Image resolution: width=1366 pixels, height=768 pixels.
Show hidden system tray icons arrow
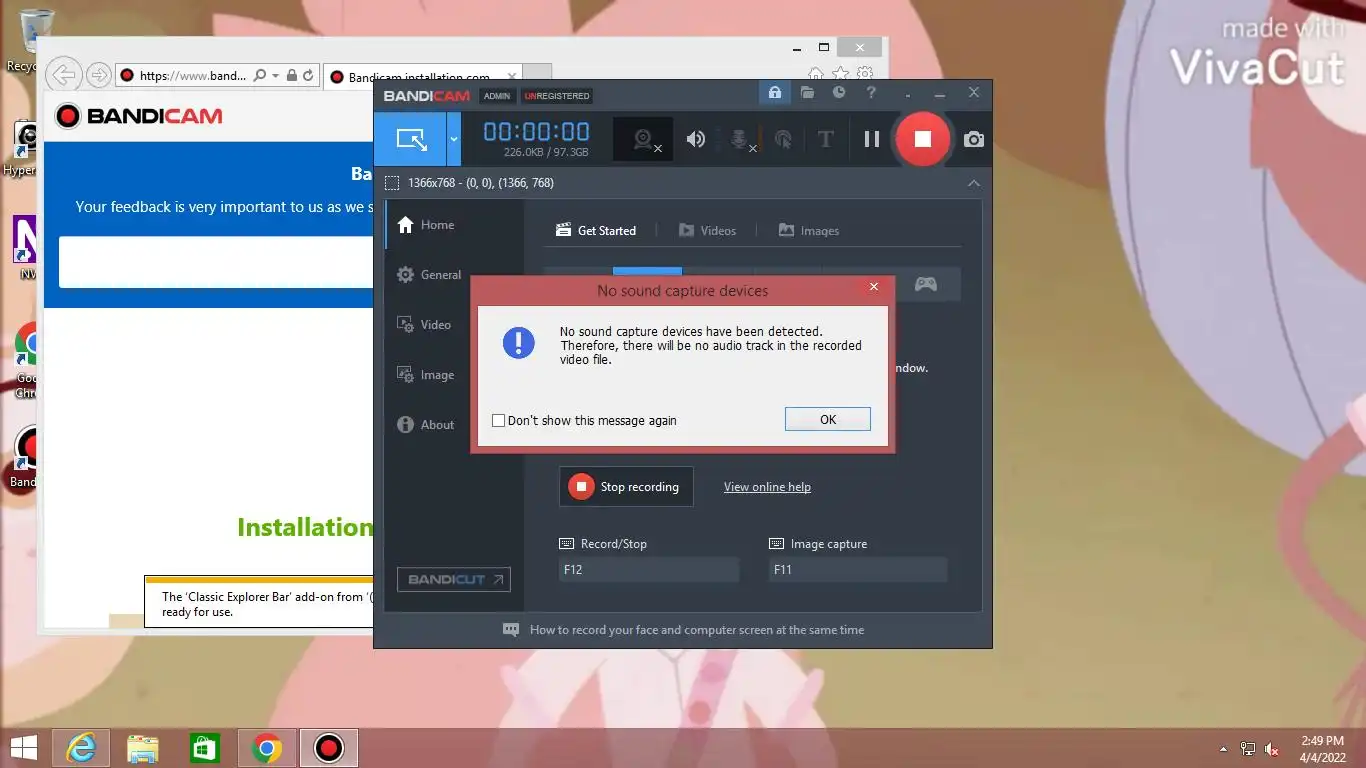pyautogui.click(x=1223, y=749)
